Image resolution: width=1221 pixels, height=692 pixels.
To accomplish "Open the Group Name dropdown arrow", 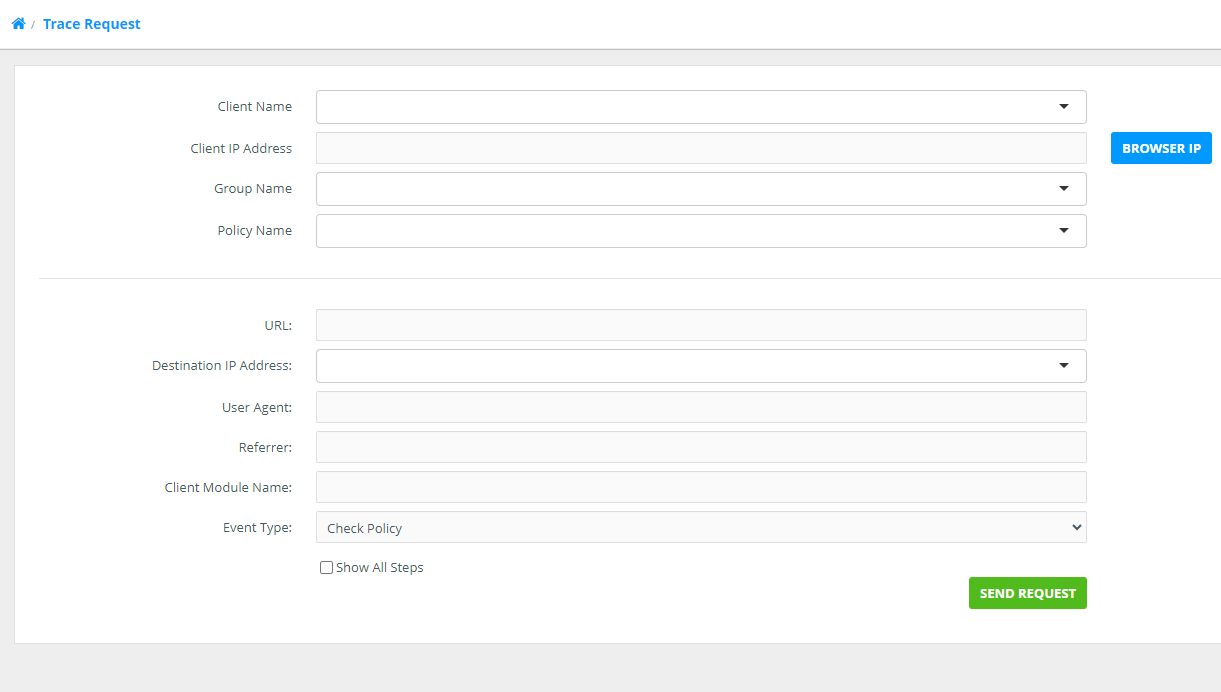I will pos(1063,189).
